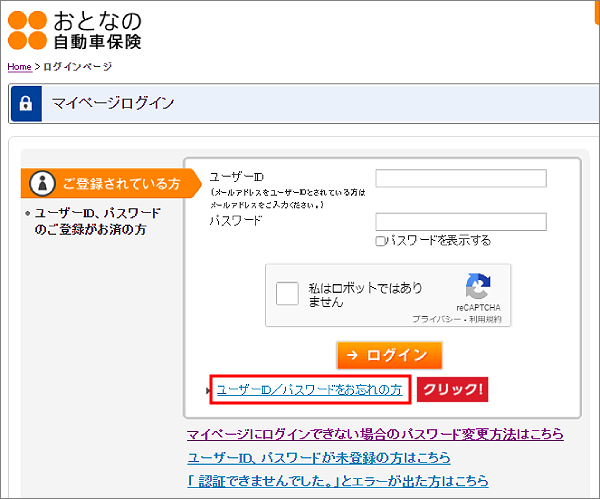Viewport: 600px width, 499px height.
Task: Click the おとなの自動車保険 orange logo
Action: (75, 30)
